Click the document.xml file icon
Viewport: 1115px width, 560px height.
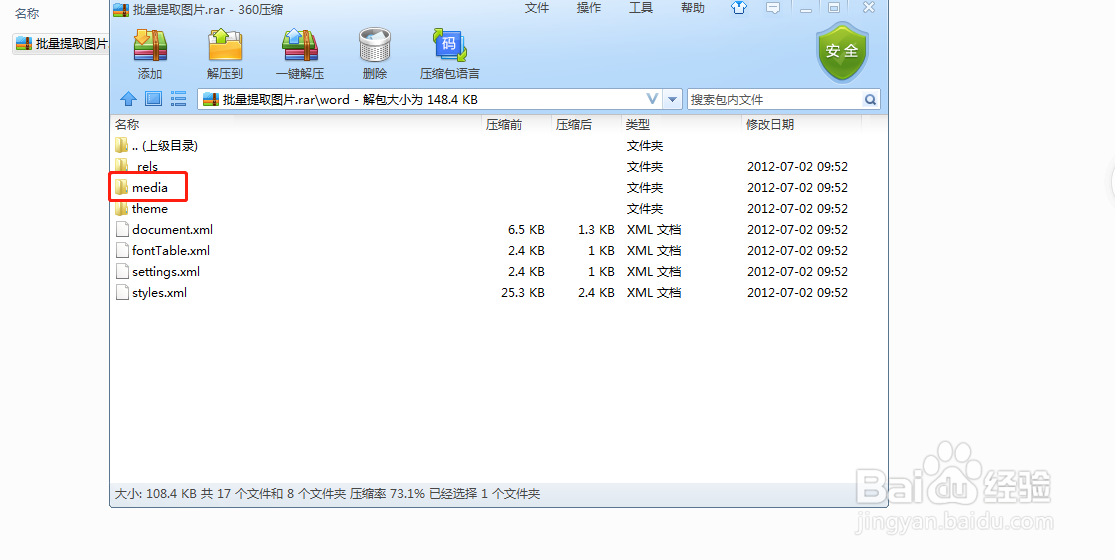coord(122,230)
